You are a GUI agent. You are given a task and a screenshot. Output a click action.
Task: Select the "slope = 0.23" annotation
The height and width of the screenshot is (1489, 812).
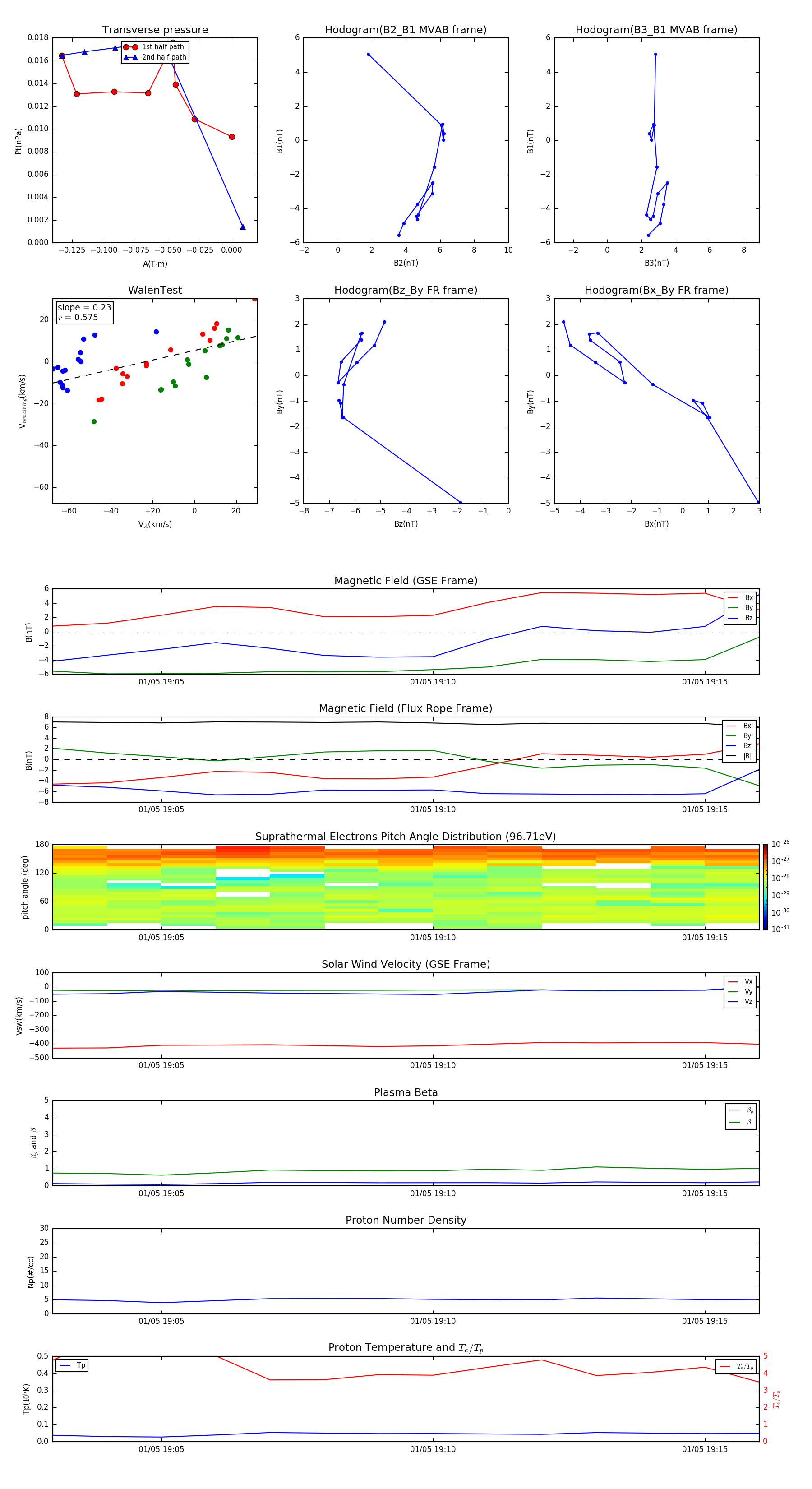[x=84, y=308]
